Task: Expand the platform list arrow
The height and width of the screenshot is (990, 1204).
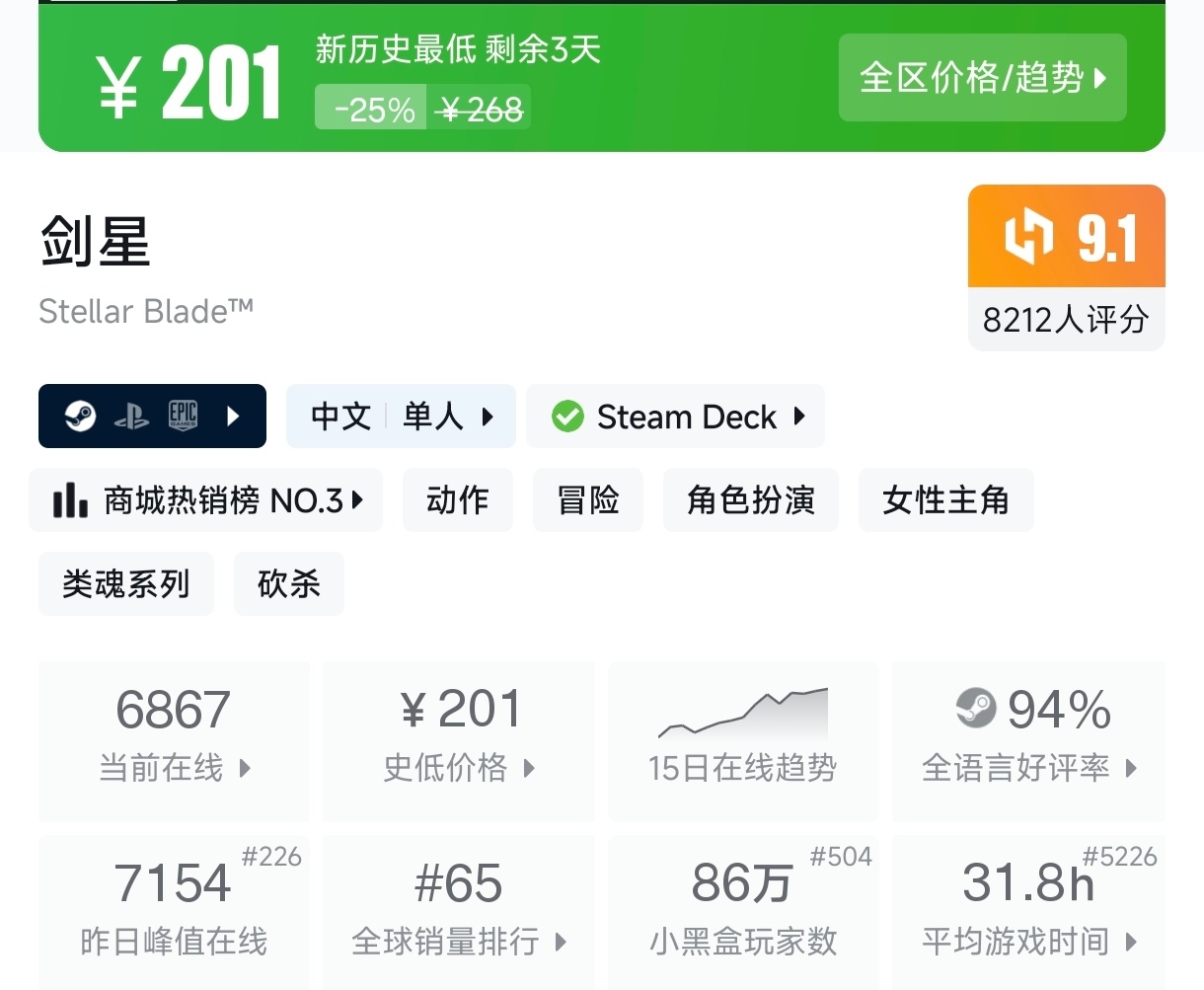Action: [x=233, y=417]
